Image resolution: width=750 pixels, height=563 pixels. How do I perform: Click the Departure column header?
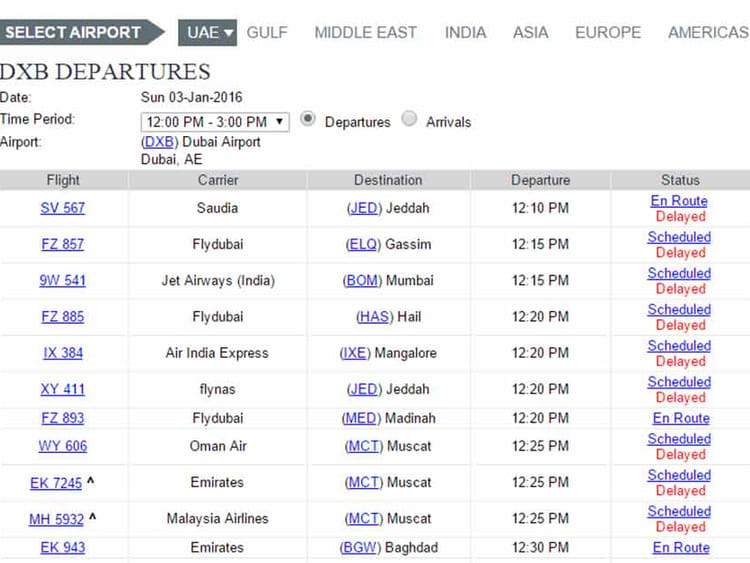540,180
